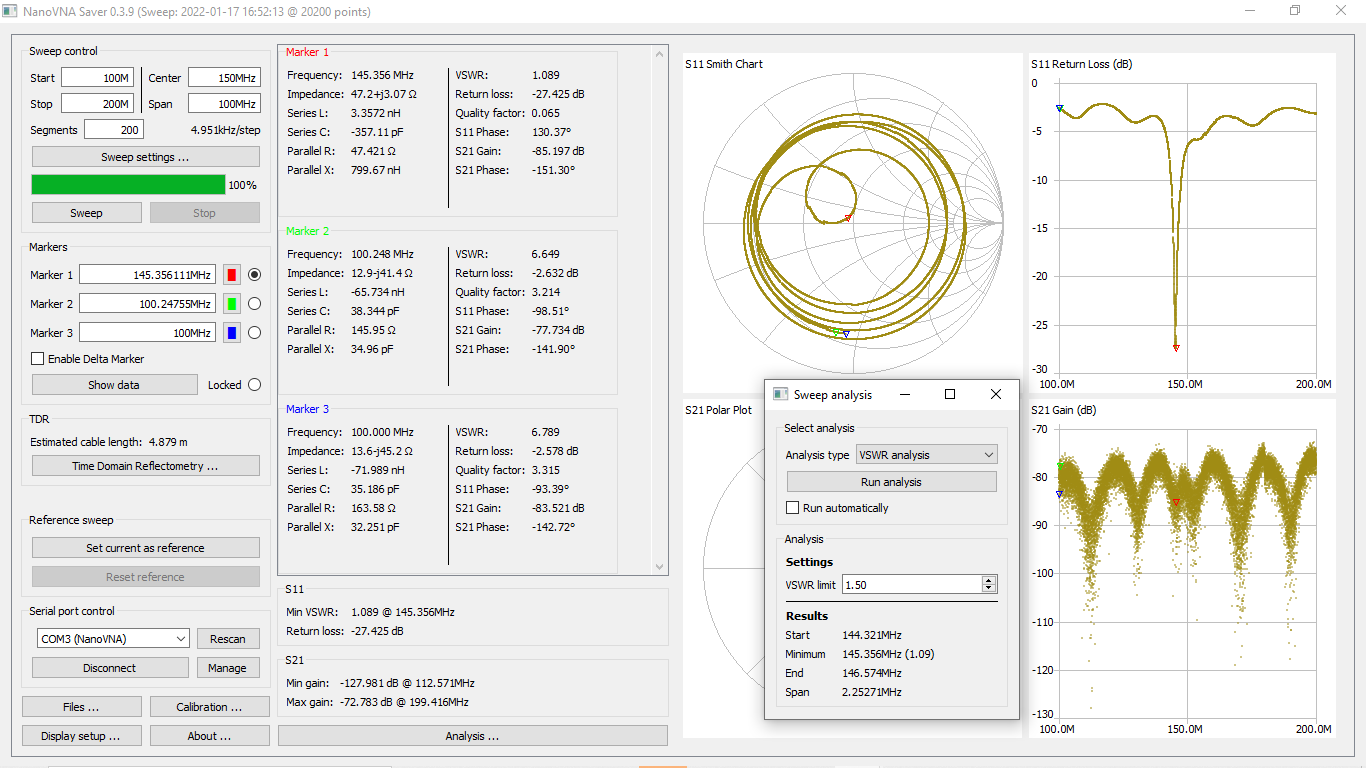This screenshot has width=1366, height=768.
Task: Click the Disconnect button
Action: [x=110, y=668]
